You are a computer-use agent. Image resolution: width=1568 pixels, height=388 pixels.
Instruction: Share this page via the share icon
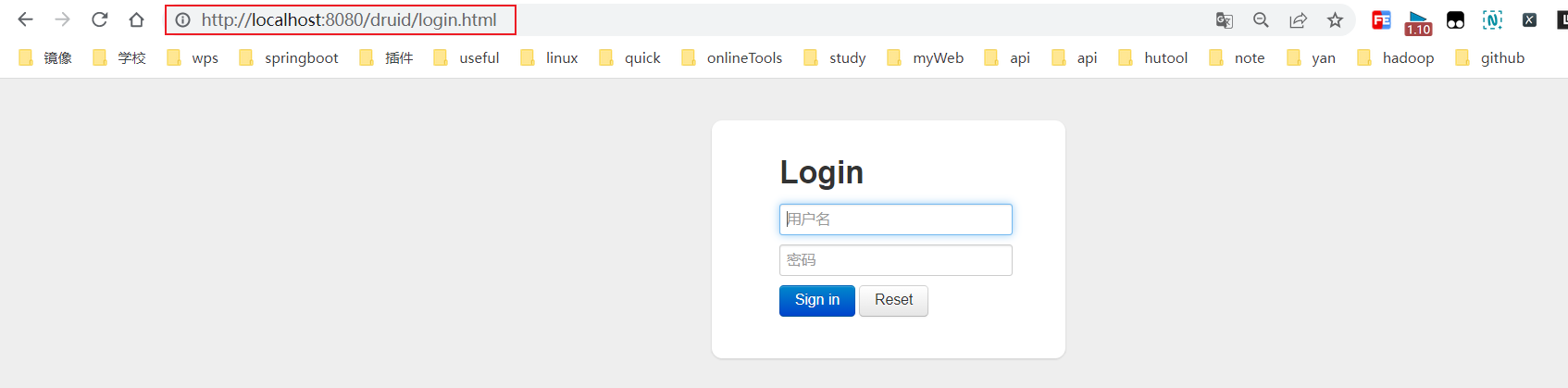click(x=1298, y=20)
